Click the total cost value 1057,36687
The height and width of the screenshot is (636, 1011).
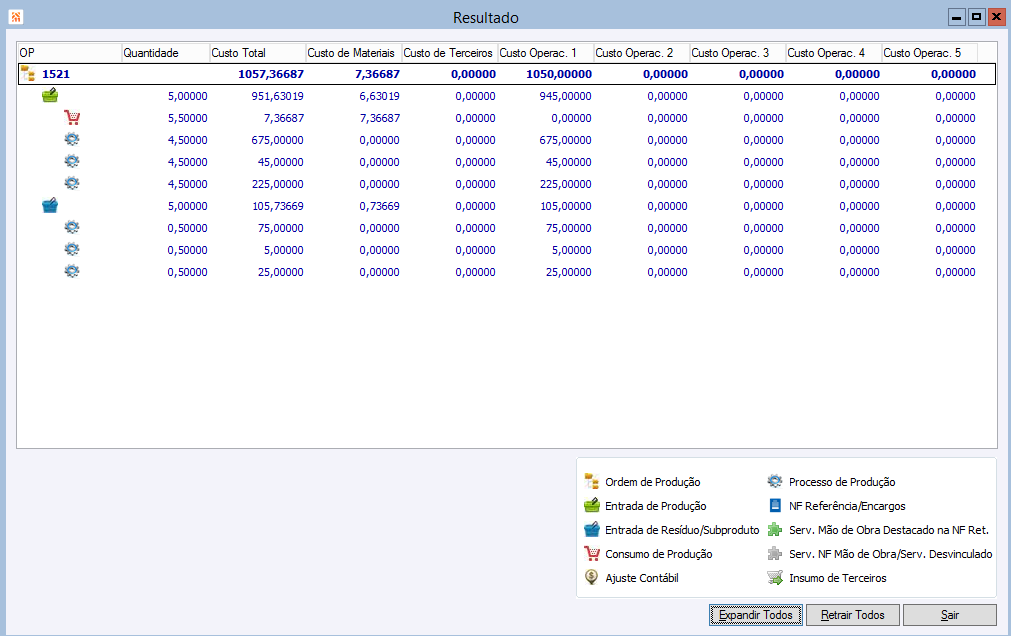coord(271,74)
